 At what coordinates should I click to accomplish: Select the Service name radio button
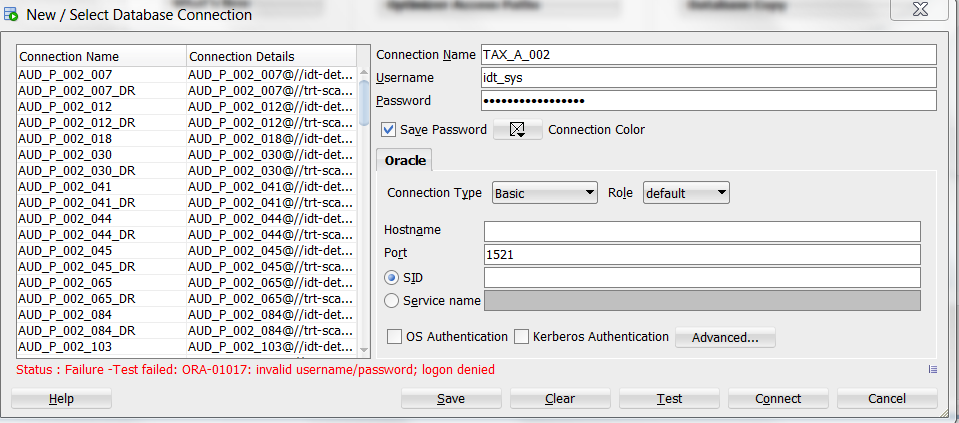[x=392, y=300]
